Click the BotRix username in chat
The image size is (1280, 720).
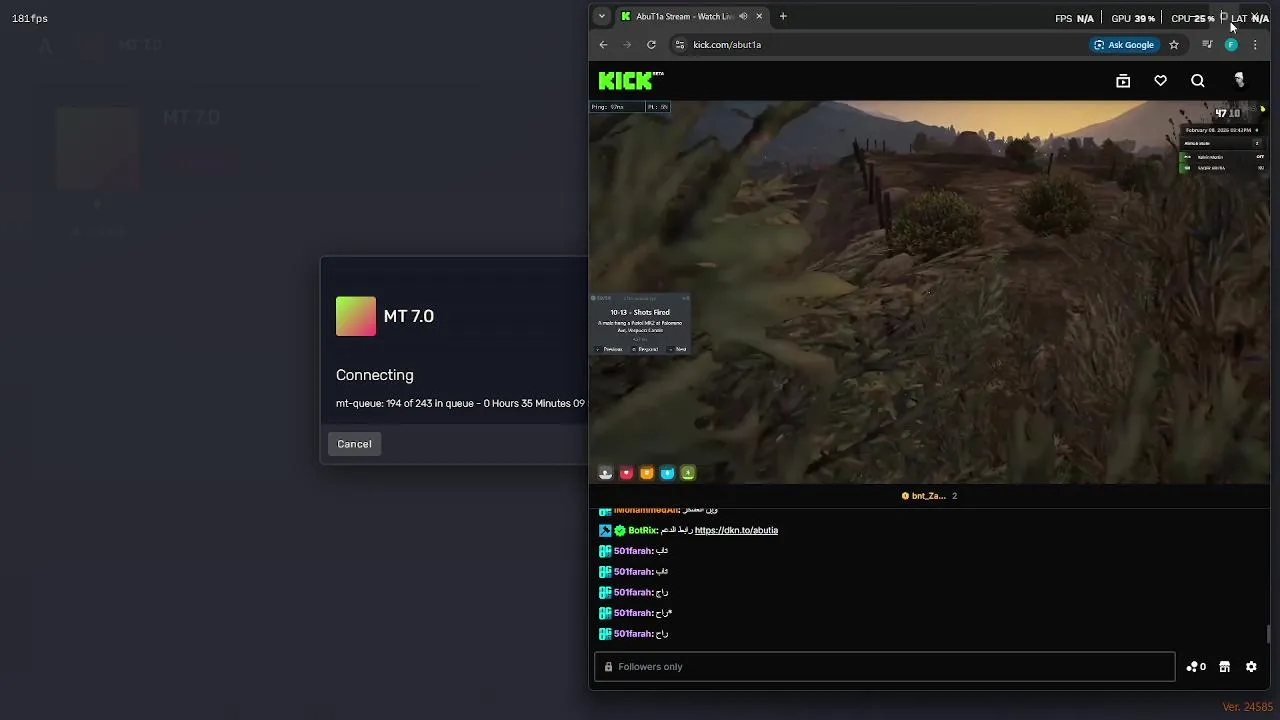pyautogui.click(x=643, y=530)
